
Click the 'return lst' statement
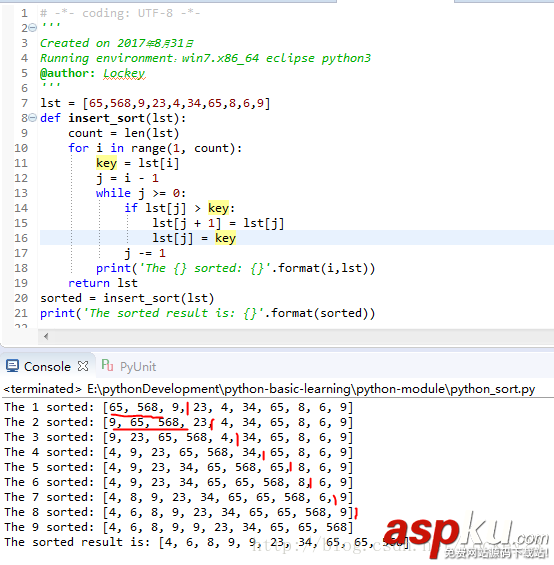tap(103, 283)
